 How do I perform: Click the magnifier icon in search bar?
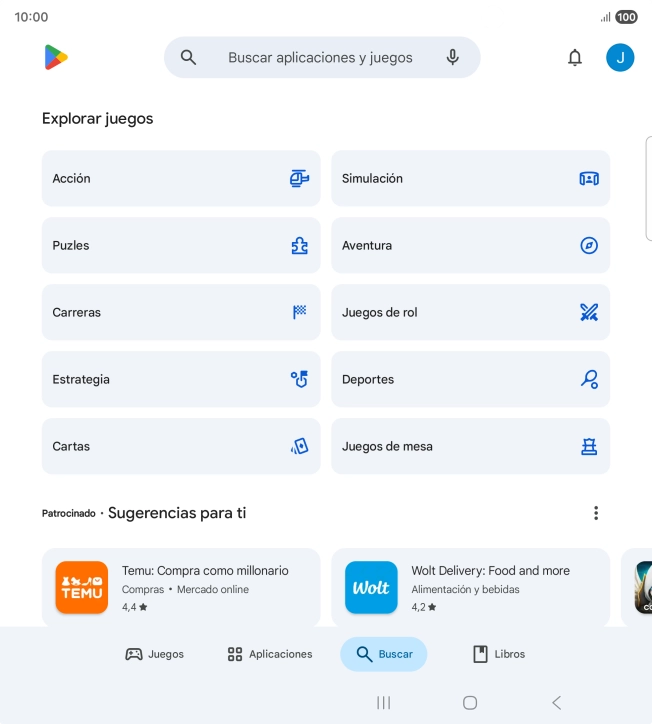(188, 57)
